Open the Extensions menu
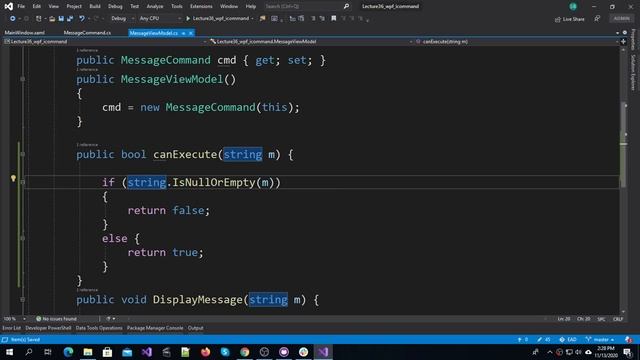 tap(201, 7)
